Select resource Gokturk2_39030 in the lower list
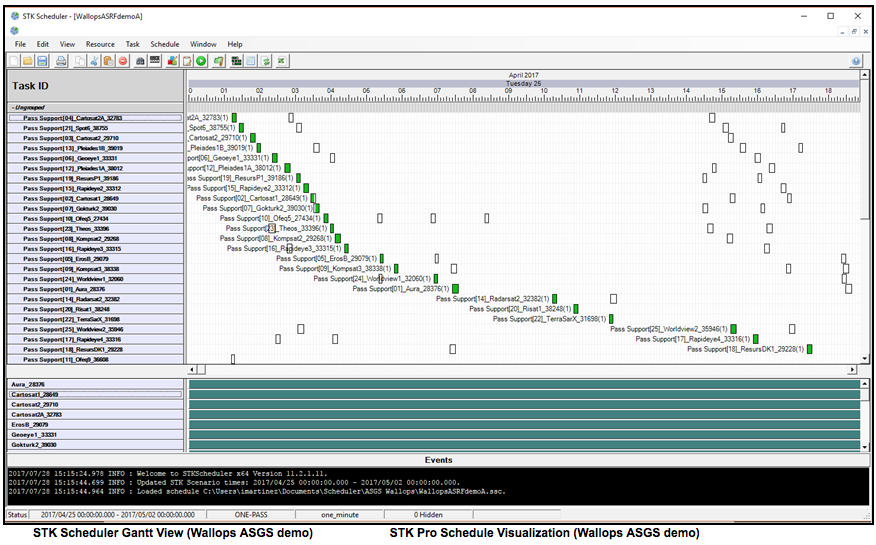This screenshot has height=545, width=876. 96,444
